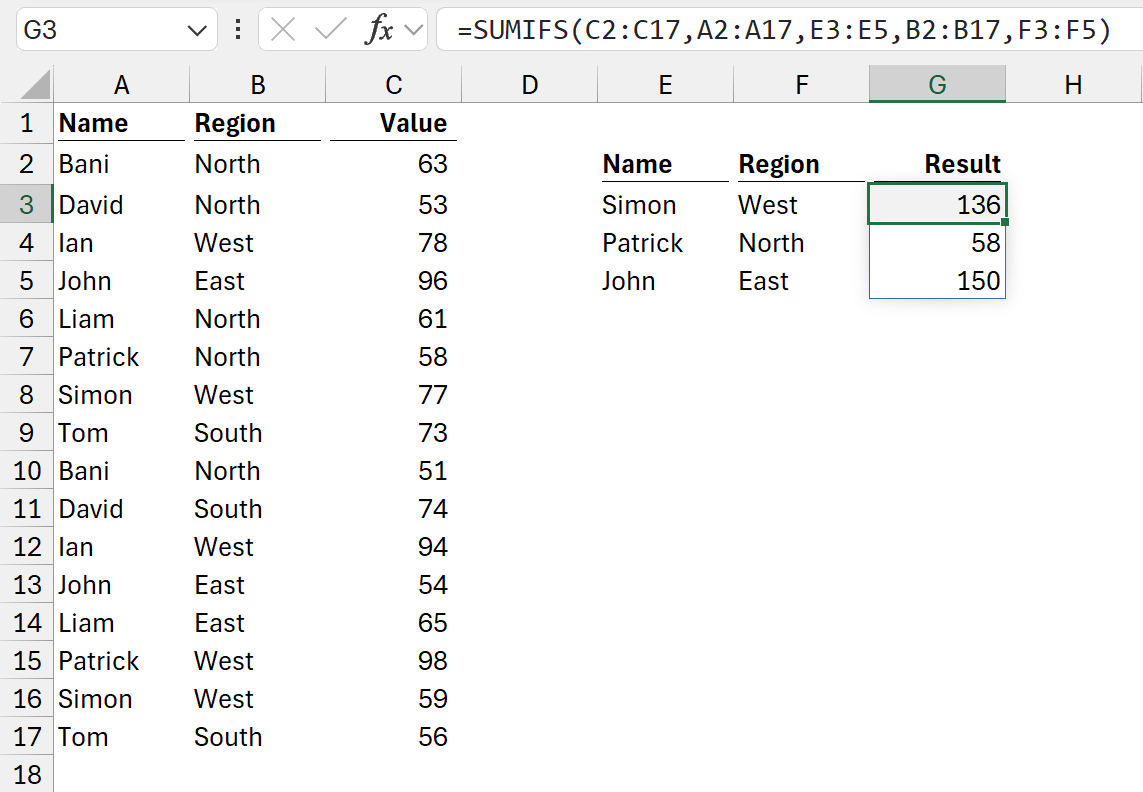Open the Name Box dropdown arrow
Screen dimensions: 1143x792
(x=196, y=31)
